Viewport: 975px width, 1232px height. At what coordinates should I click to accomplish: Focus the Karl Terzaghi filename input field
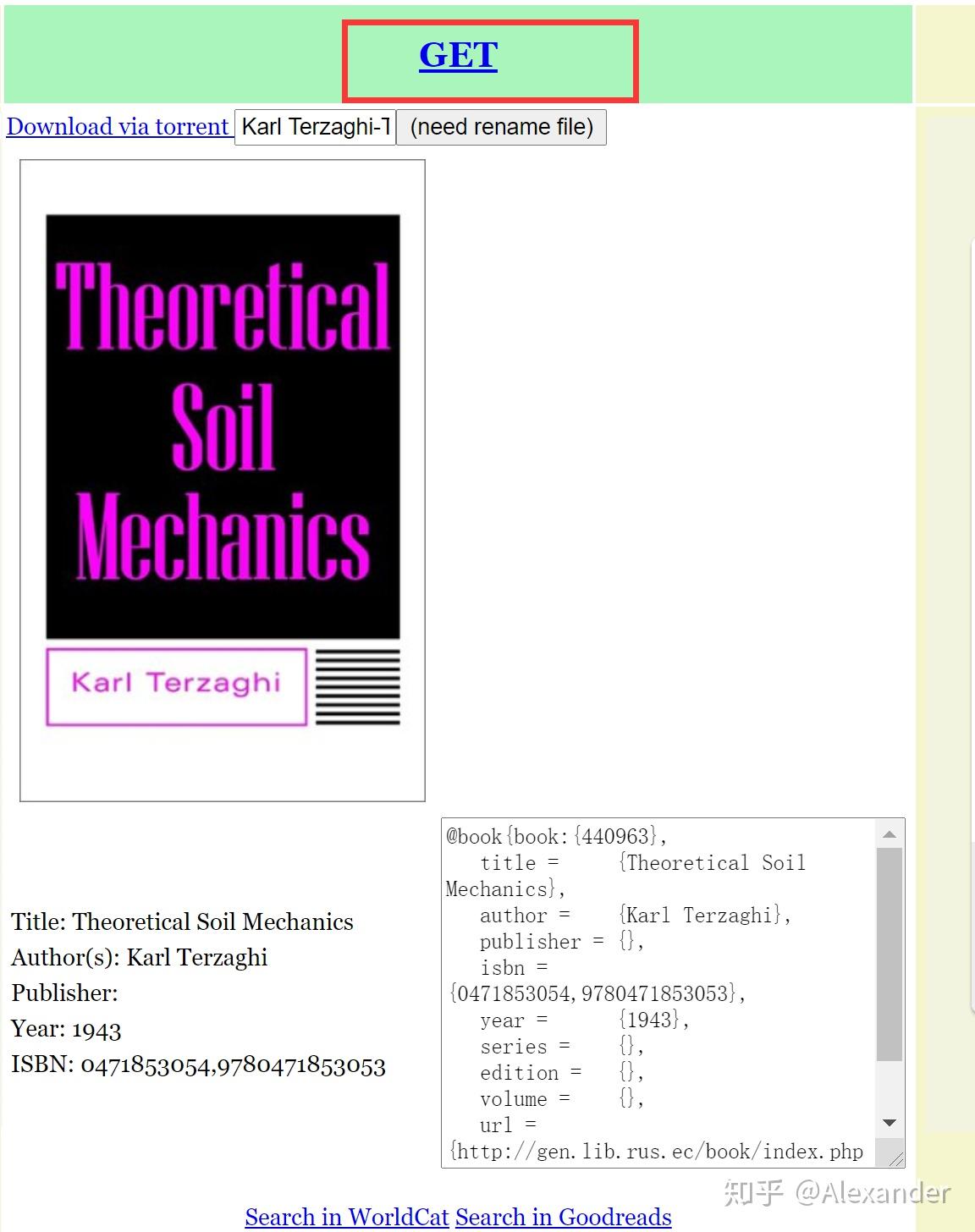[x=315, y=127]
